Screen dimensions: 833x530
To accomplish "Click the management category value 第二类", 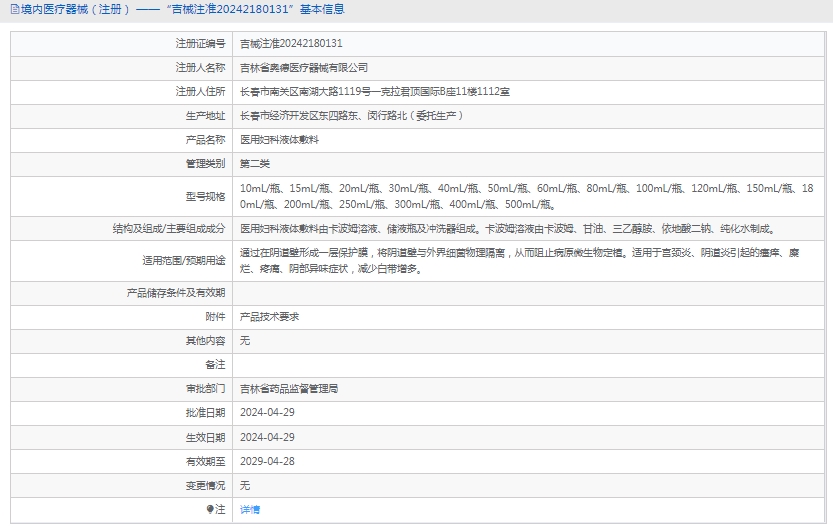I will (255, 163).
